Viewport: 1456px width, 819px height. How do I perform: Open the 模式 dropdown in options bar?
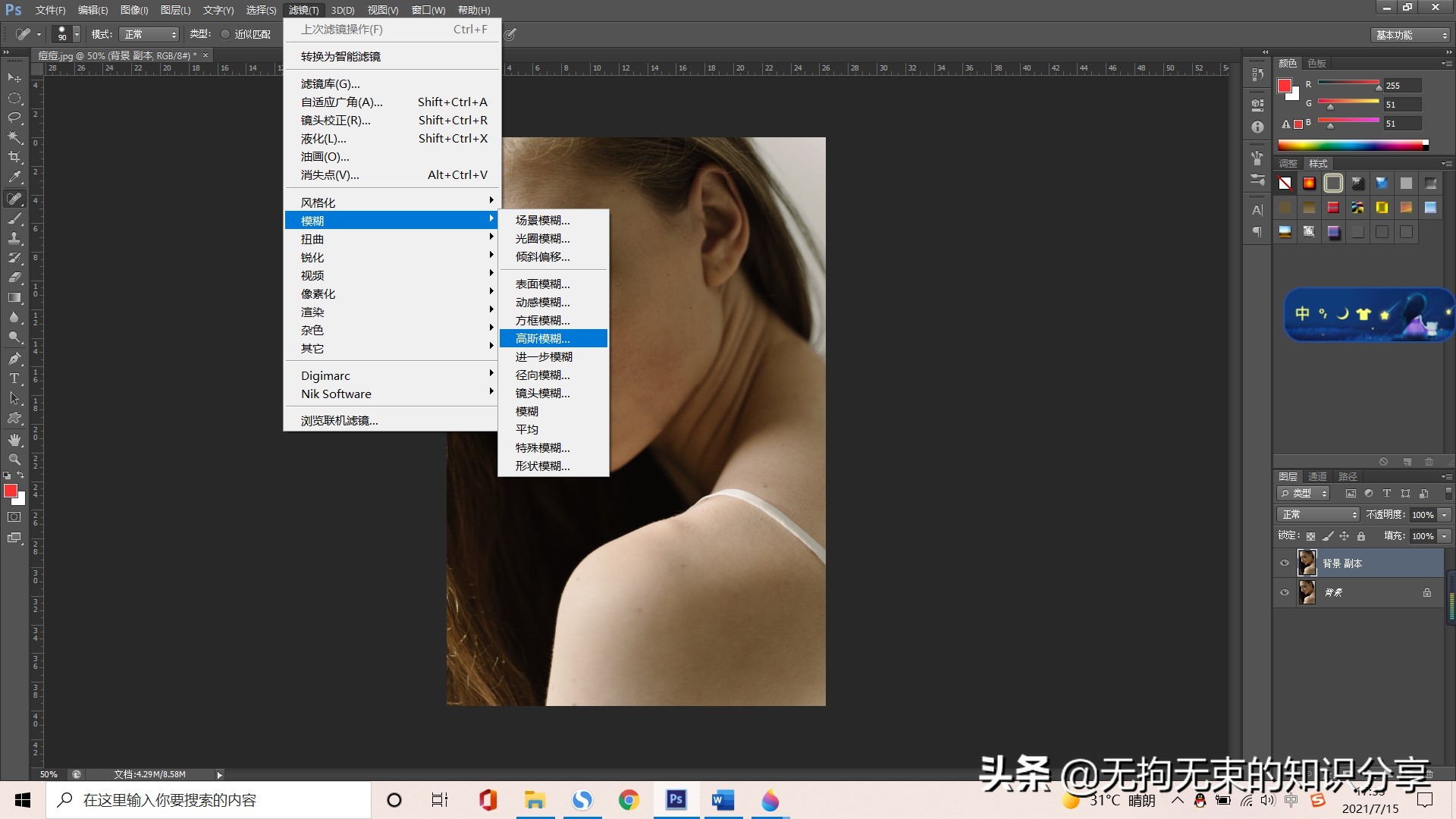pyautogui.click(x=149, y=34)
